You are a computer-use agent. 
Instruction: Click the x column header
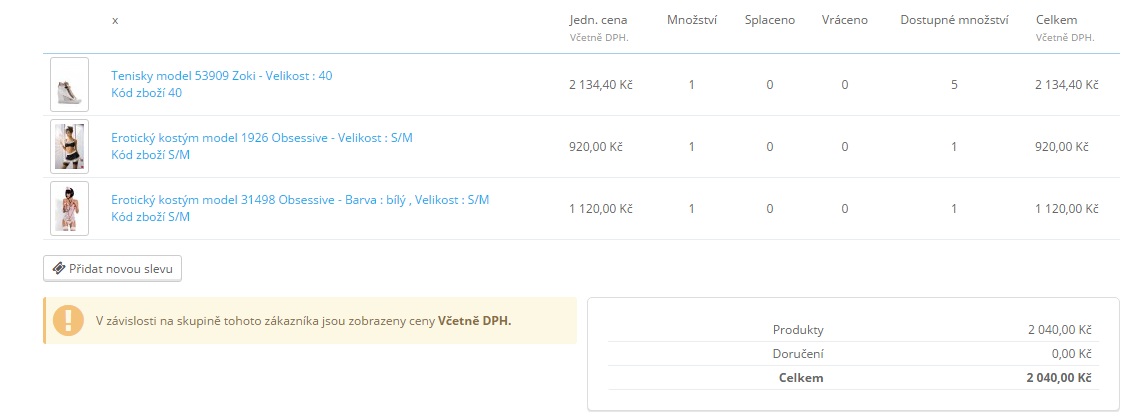115,20
